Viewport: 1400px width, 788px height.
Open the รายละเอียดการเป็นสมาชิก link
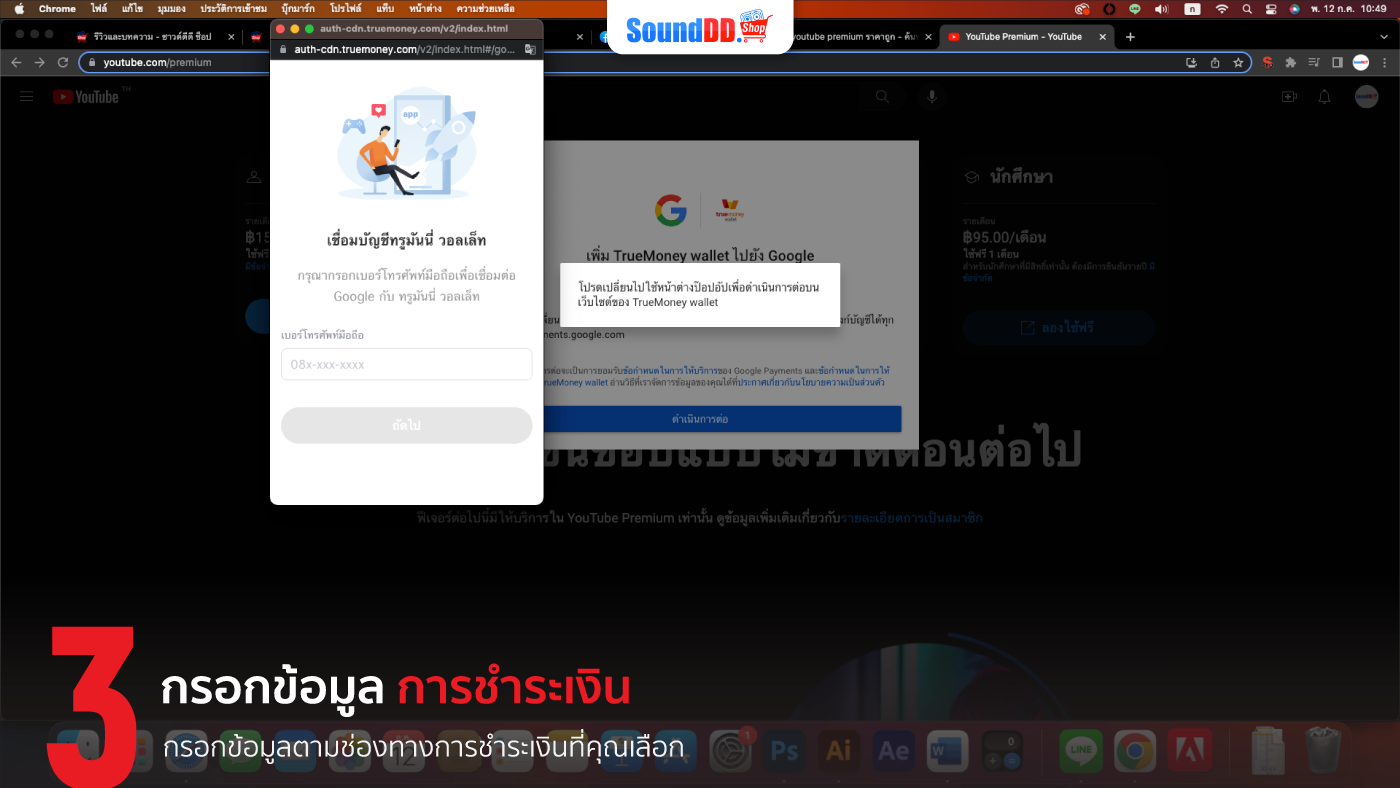[911, 518]
